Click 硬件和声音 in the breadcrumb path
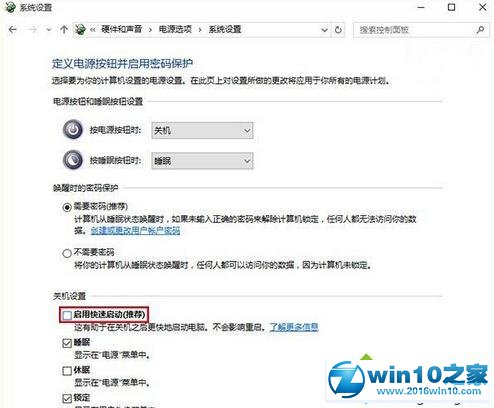This screenshot has height=408, width=494. 121,29
